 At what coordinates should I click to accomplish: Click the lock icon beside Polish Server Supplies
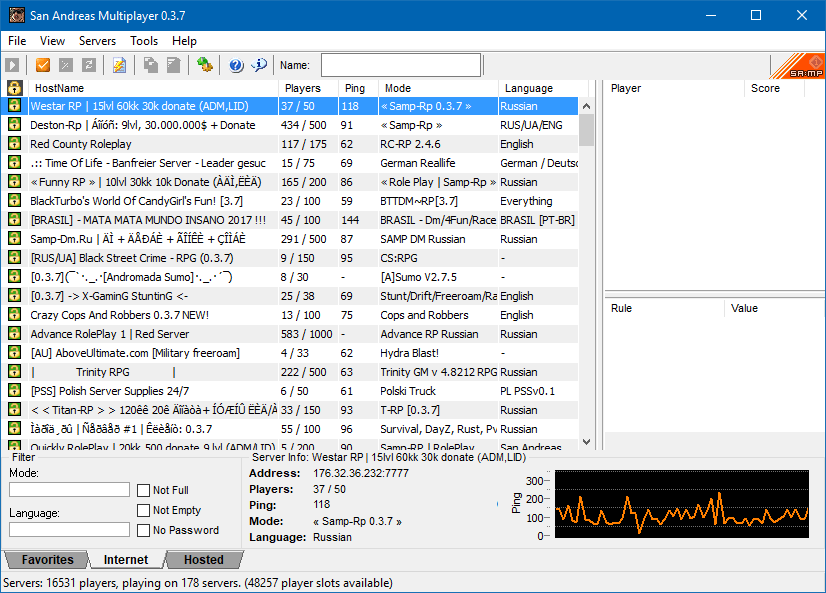point(15,391)
